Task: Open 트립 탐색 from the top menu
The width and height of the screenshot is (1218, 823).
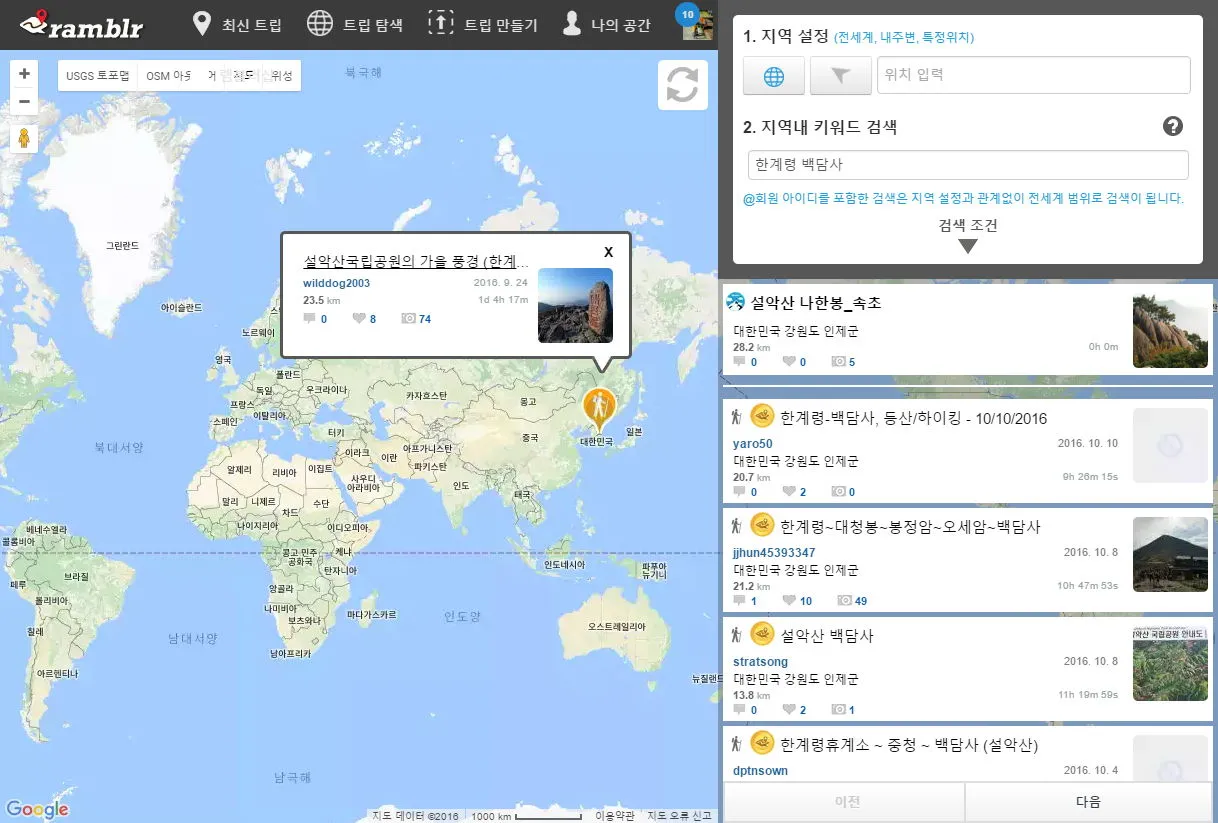Action: [354, 24]
